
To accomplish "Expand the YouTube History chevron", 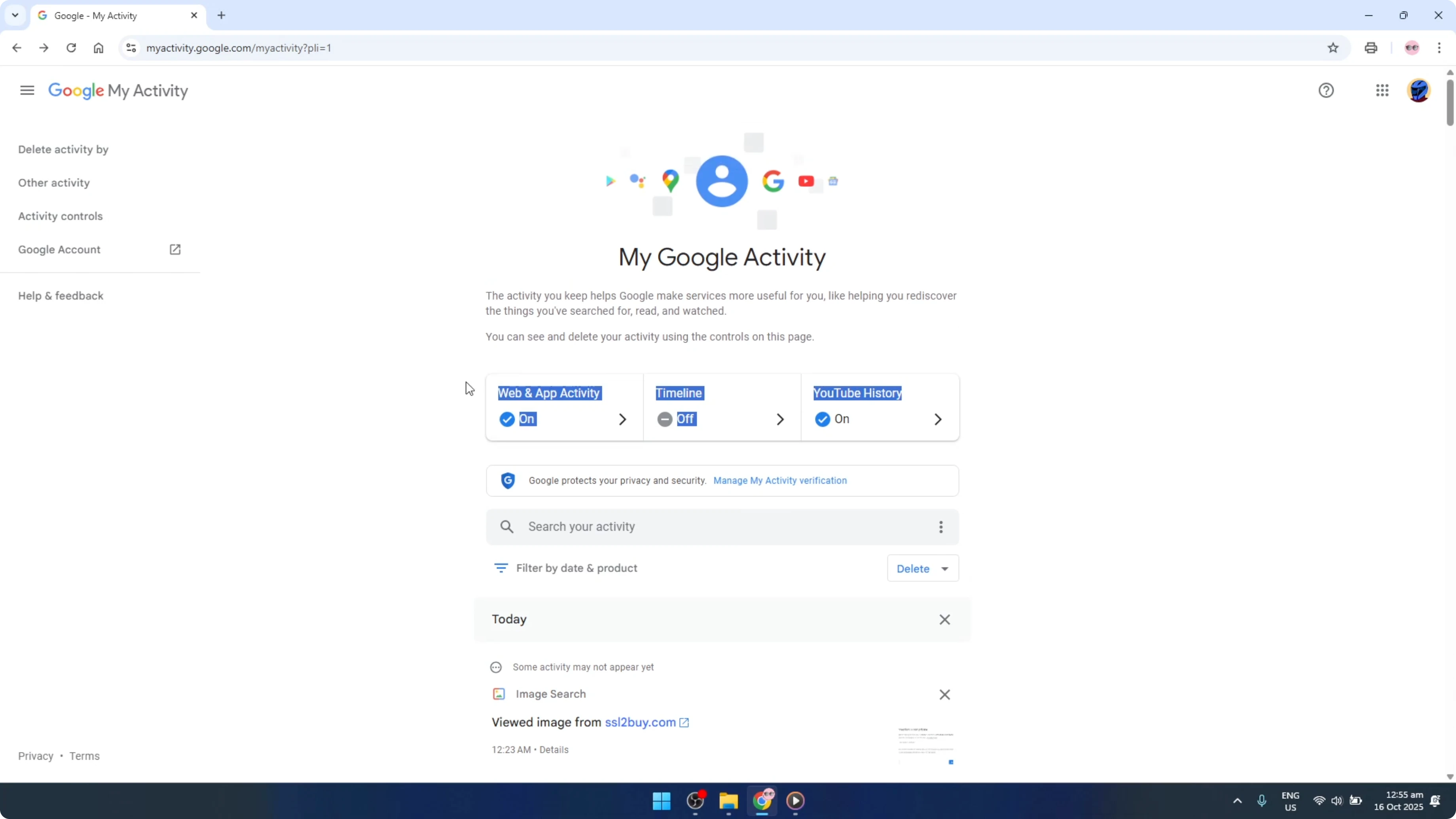I will tap(938, 419).
